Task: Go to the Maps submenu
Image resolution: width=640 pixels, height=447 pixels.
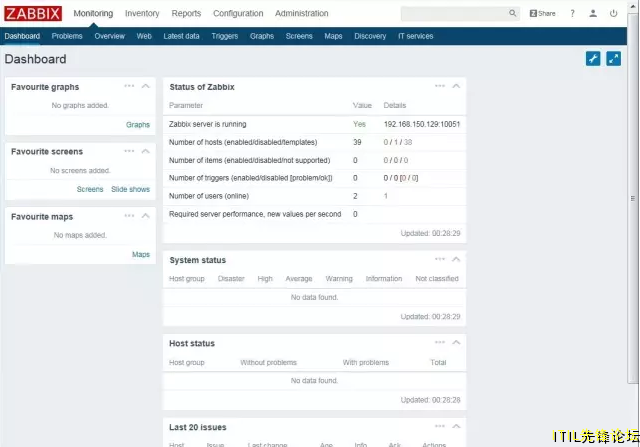Action: point(333,36)
